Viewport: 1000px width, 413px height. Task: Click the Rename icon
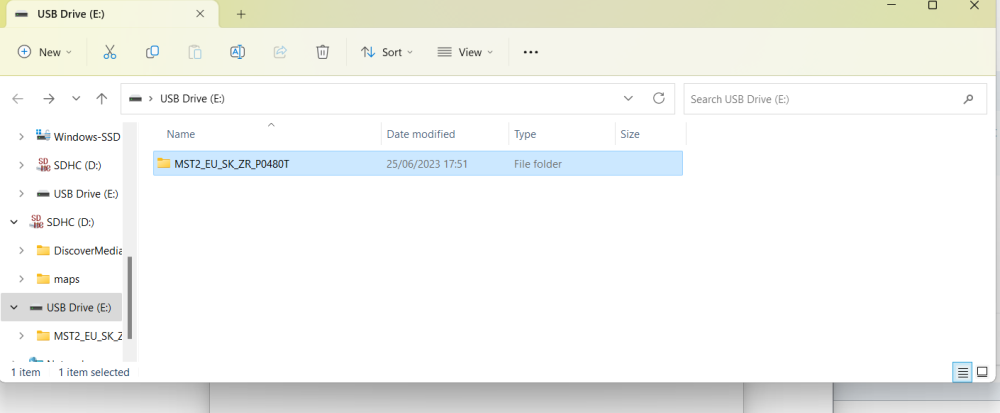237,52
